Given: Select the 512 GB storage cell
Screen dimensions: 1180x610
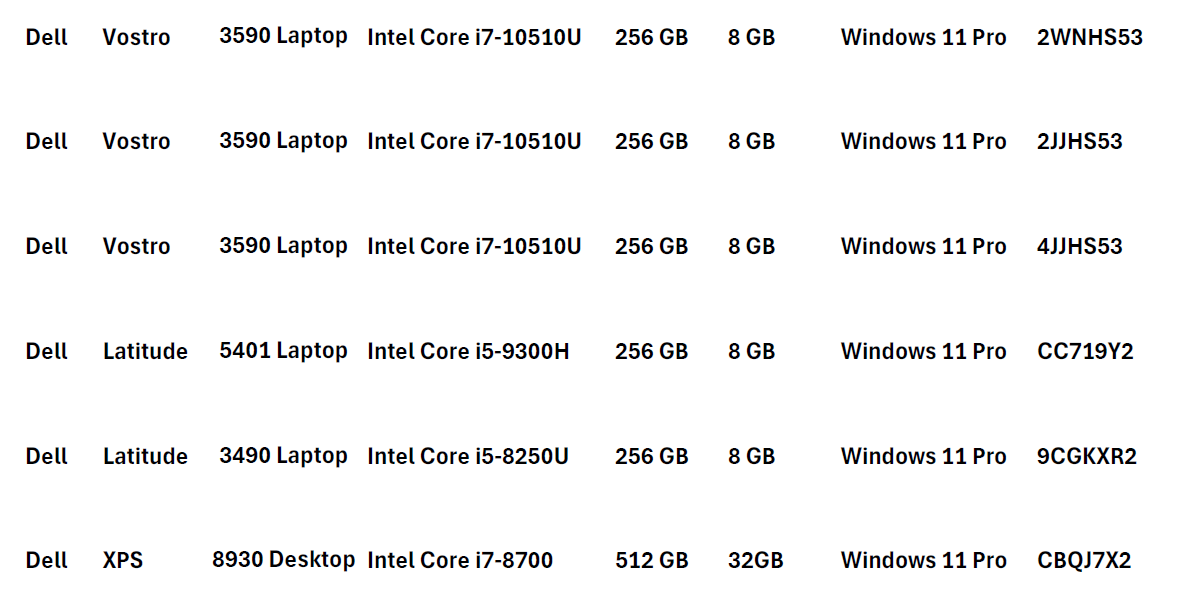Looking at the screenshot, I should tap(652, 560).
